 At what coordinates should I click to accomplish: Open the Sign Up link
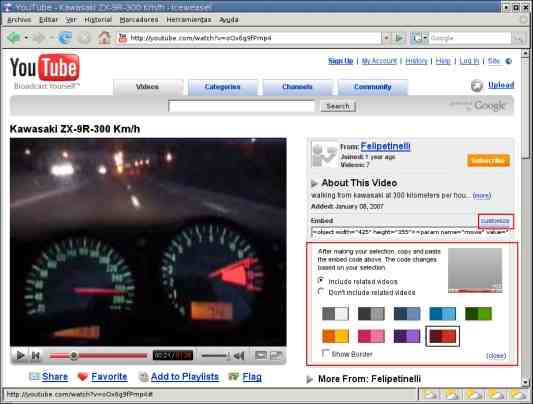(341, 61)
